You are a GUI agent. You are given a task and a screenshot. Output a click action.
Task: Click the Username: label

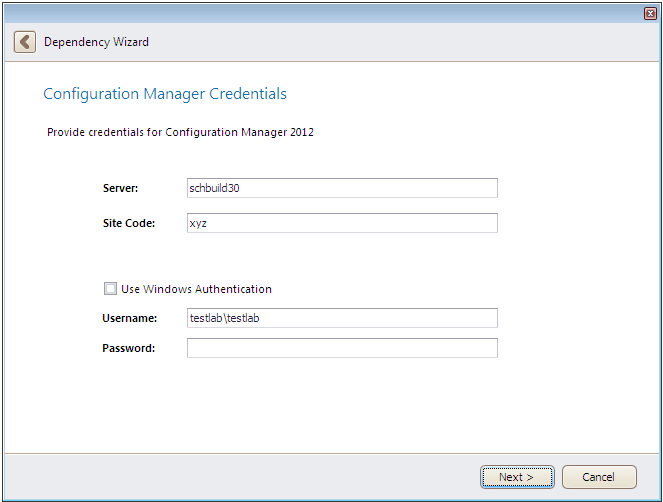130,318
